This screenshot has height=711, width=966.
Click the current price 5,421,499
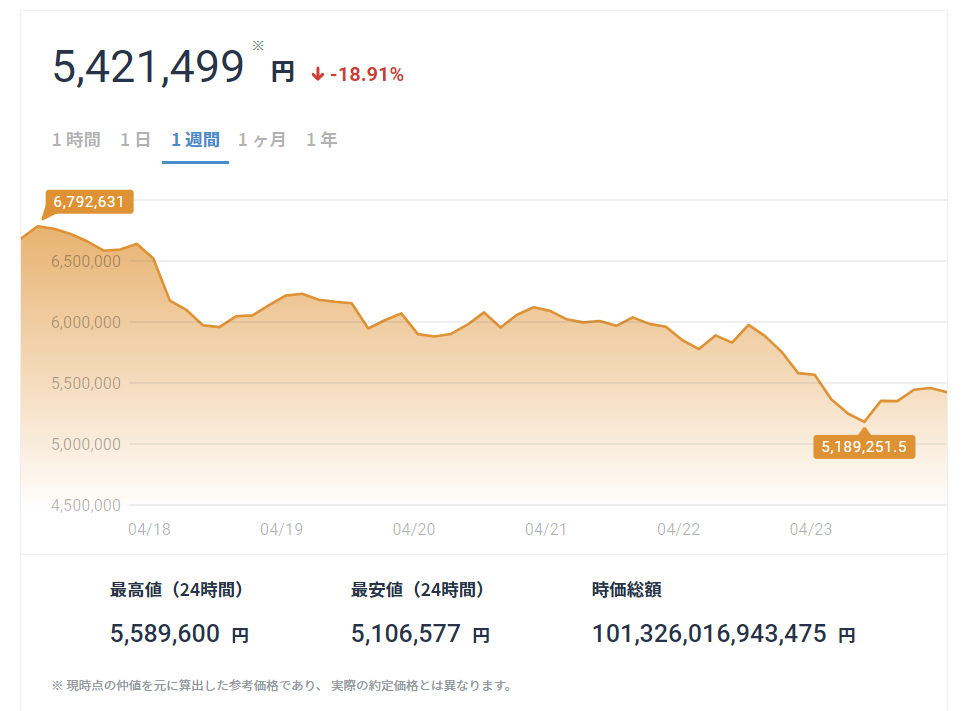coord(148,67)
